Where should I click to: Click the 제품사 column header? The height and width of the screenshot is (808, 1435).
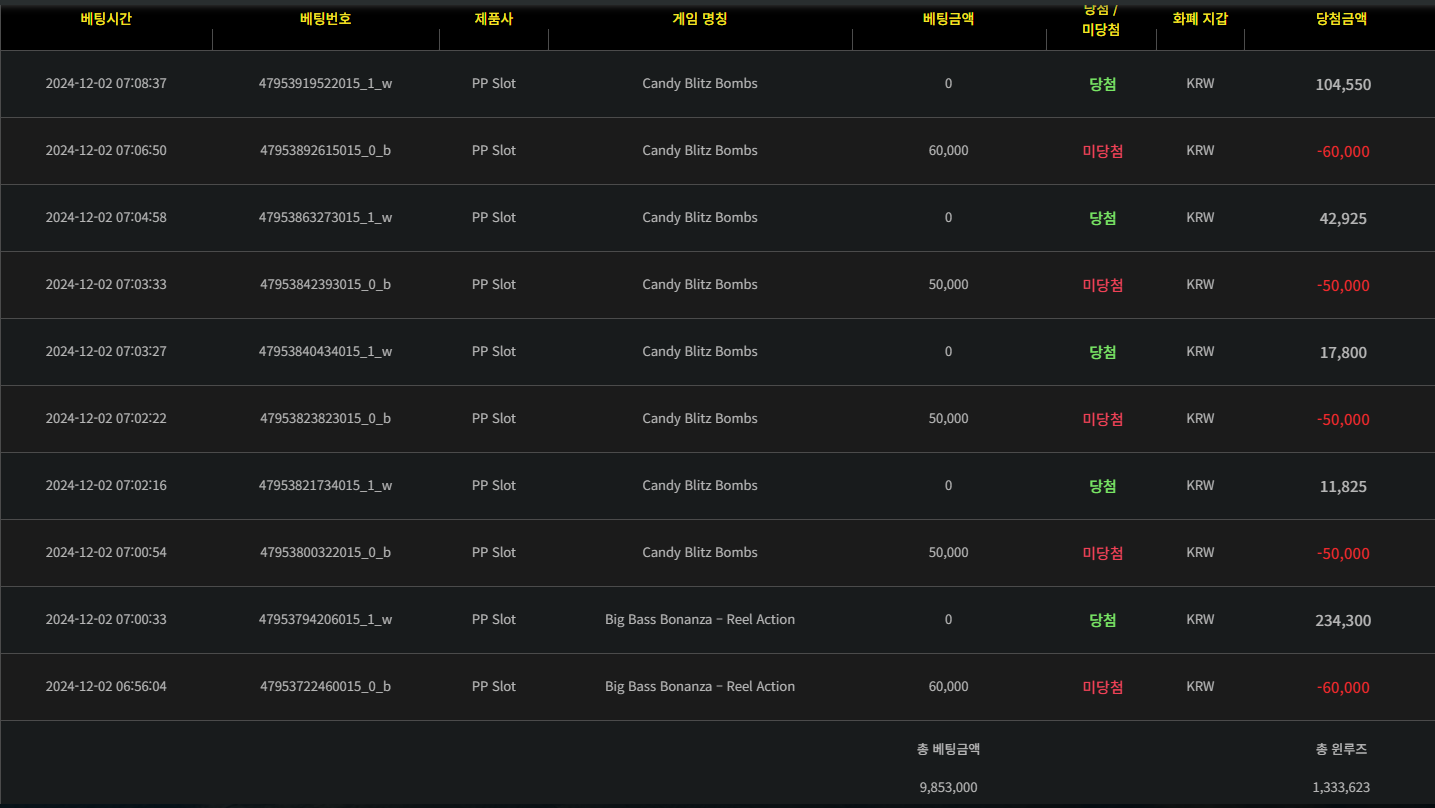[494, 19]
